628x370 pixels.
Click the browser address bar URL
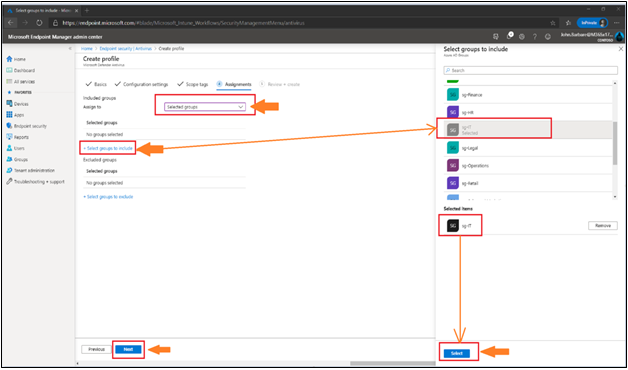183,23
